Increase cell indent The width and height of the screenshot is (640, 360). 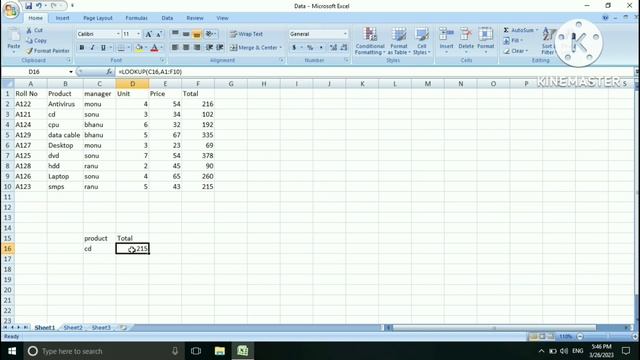[220, 47]
